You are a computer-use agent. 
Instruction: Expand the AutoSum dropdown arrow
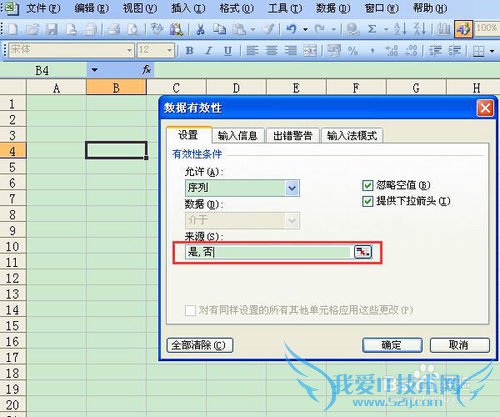tap(386, 30)
